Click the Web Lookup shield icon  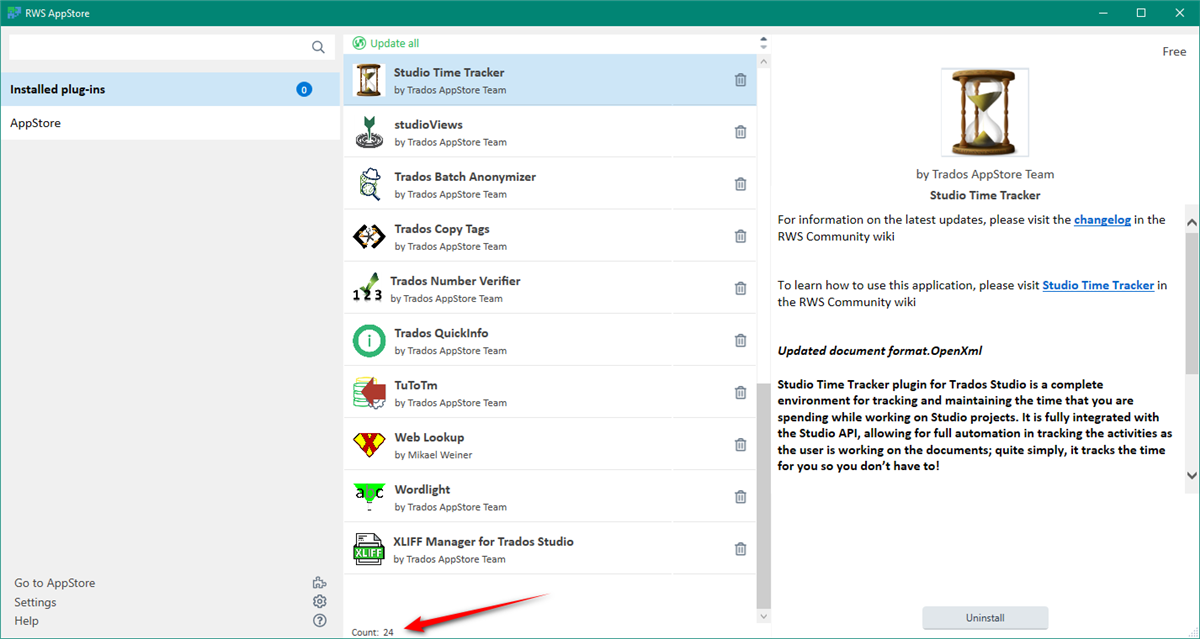pyautogui.click(x=368, y=444)
